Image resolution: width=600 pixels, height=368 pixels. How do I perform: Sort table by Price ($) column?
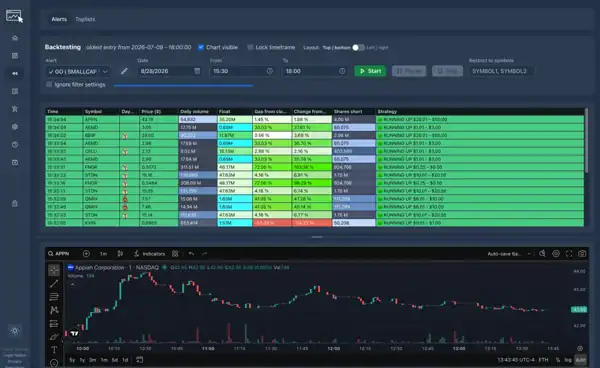(x=158, y=112)
